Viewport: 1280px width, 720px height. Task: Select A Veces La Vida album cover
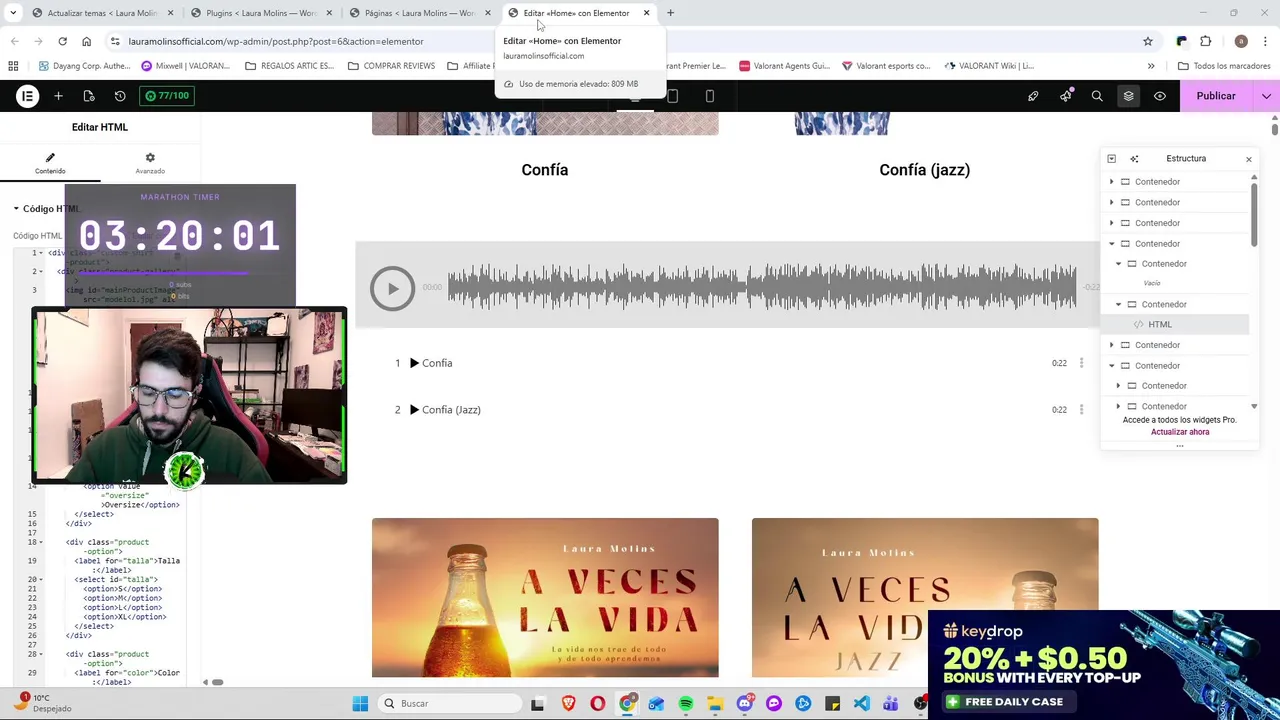click(545, 597)
